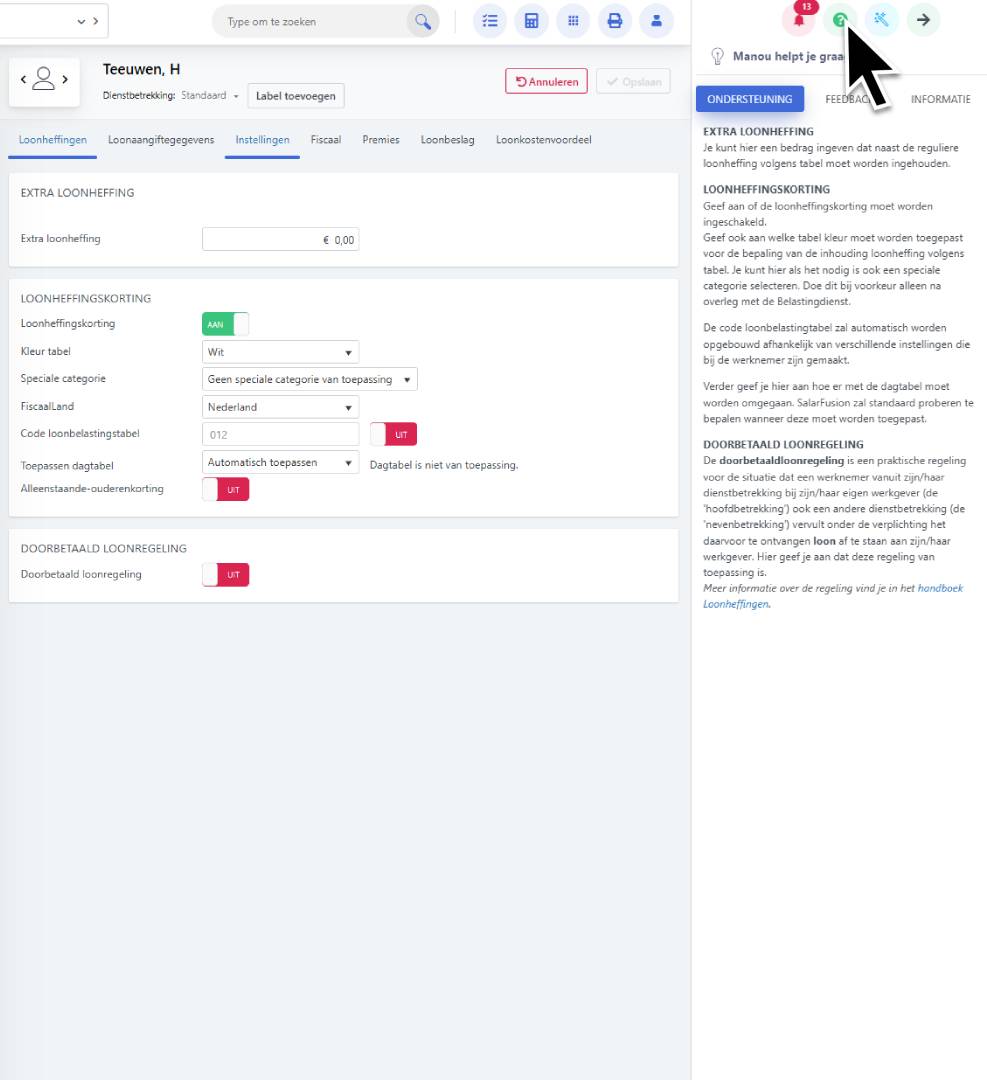Screen dimensions: 987x1080
Task: Open handboek Loonheffingen link
Action: click(833, 596)
